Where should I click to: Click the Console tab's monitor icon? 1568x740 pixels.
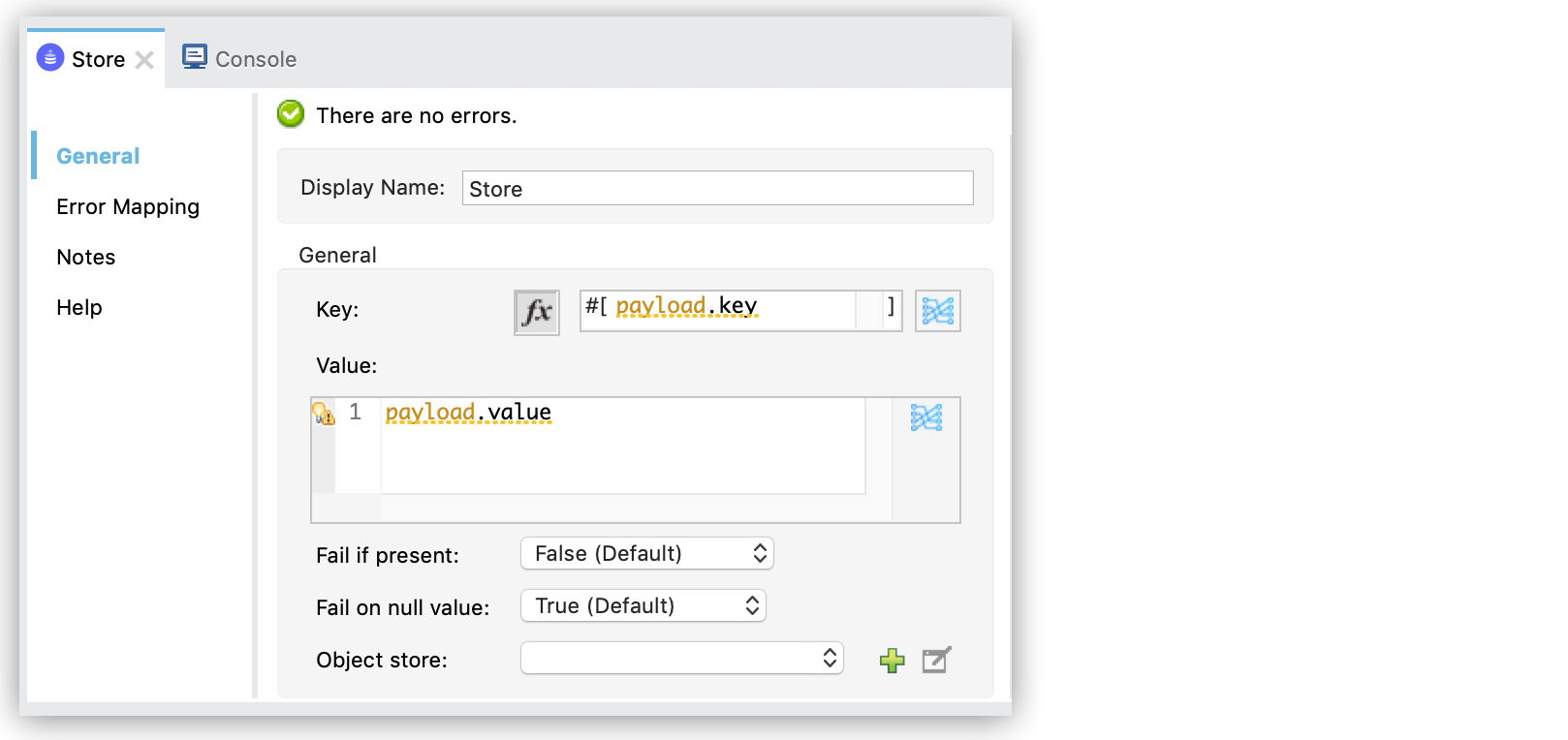(195, 56)
